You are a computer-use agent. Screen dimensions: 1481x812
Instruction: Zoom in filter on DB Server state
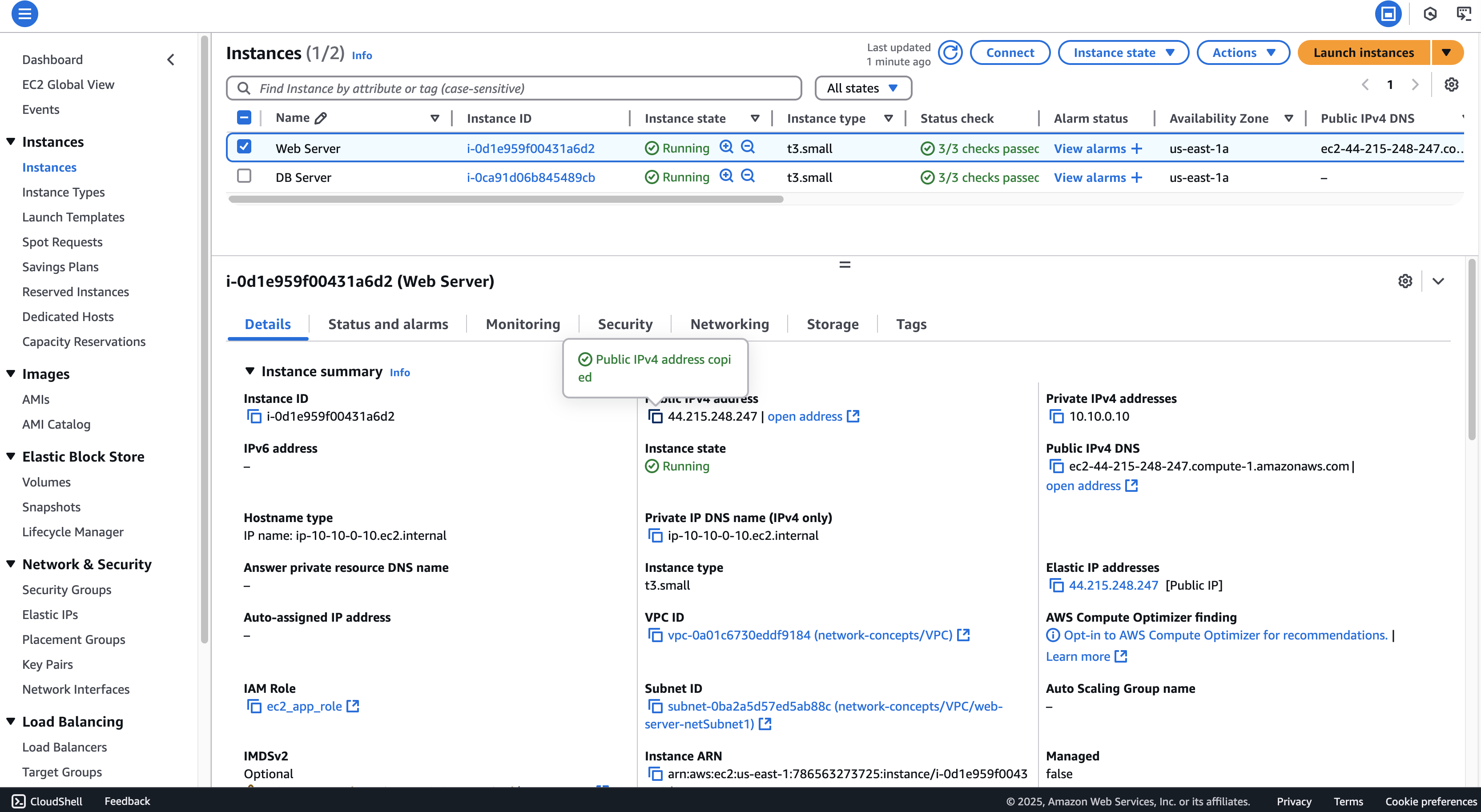726,176
